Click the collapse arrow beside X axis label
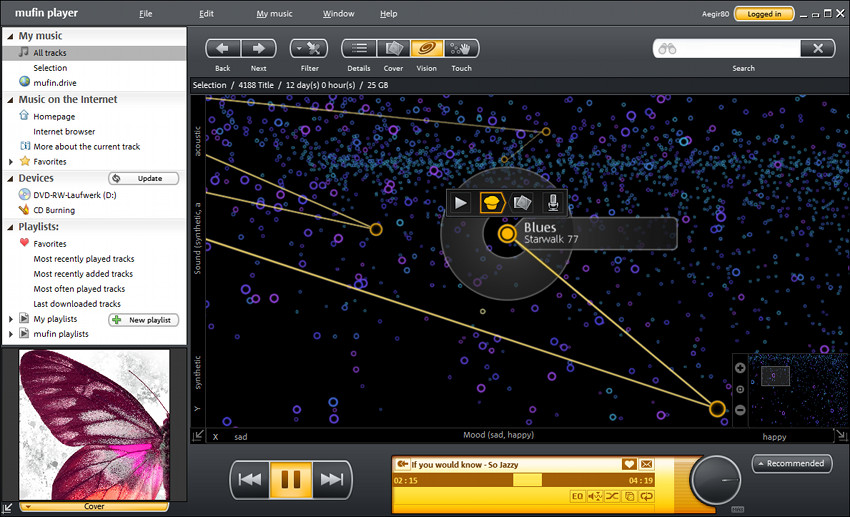The image size is (850, 517). 198,435
